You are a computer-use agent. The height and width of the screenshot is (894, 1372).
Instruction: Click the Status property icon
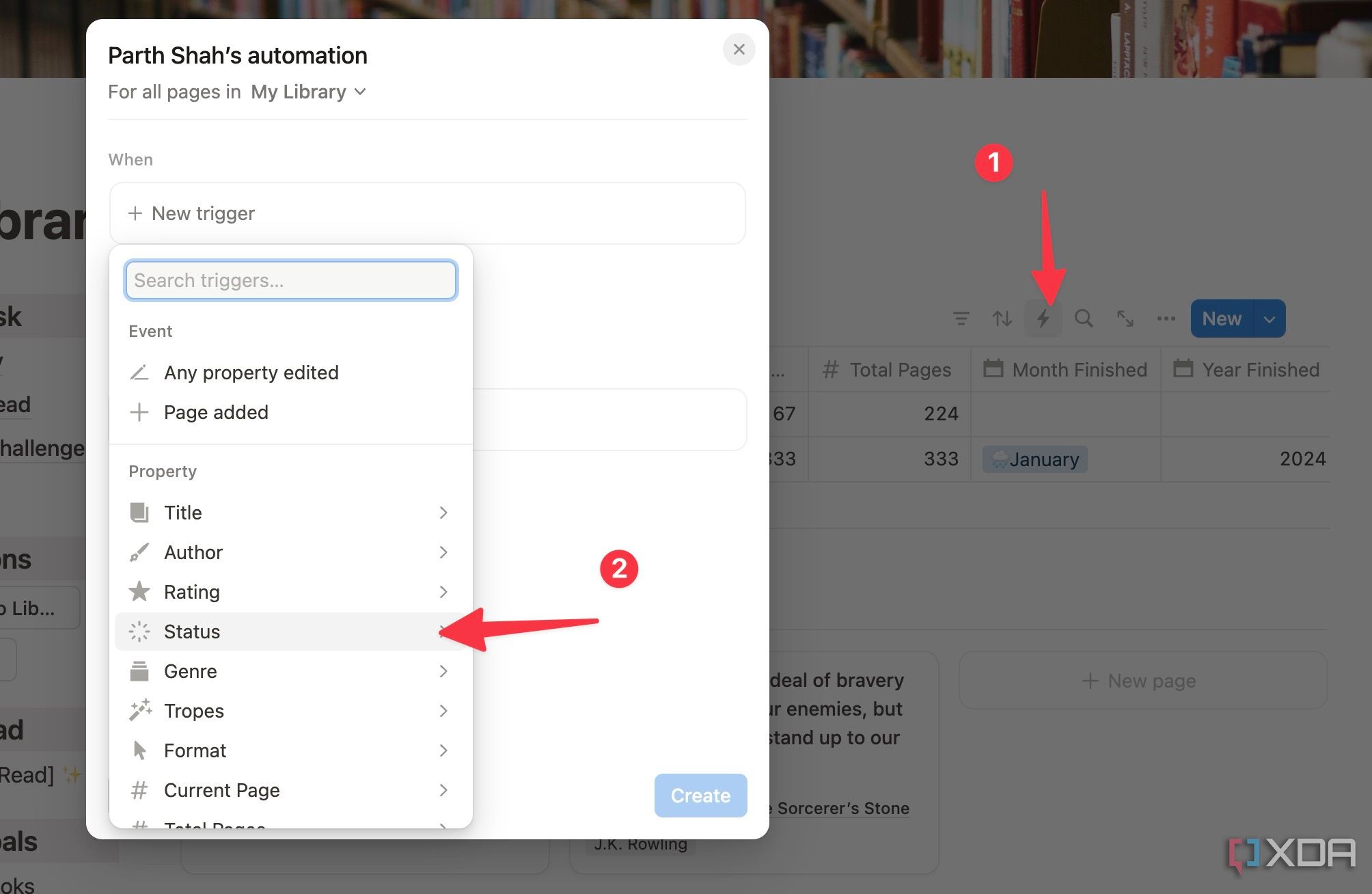(139, 631)
